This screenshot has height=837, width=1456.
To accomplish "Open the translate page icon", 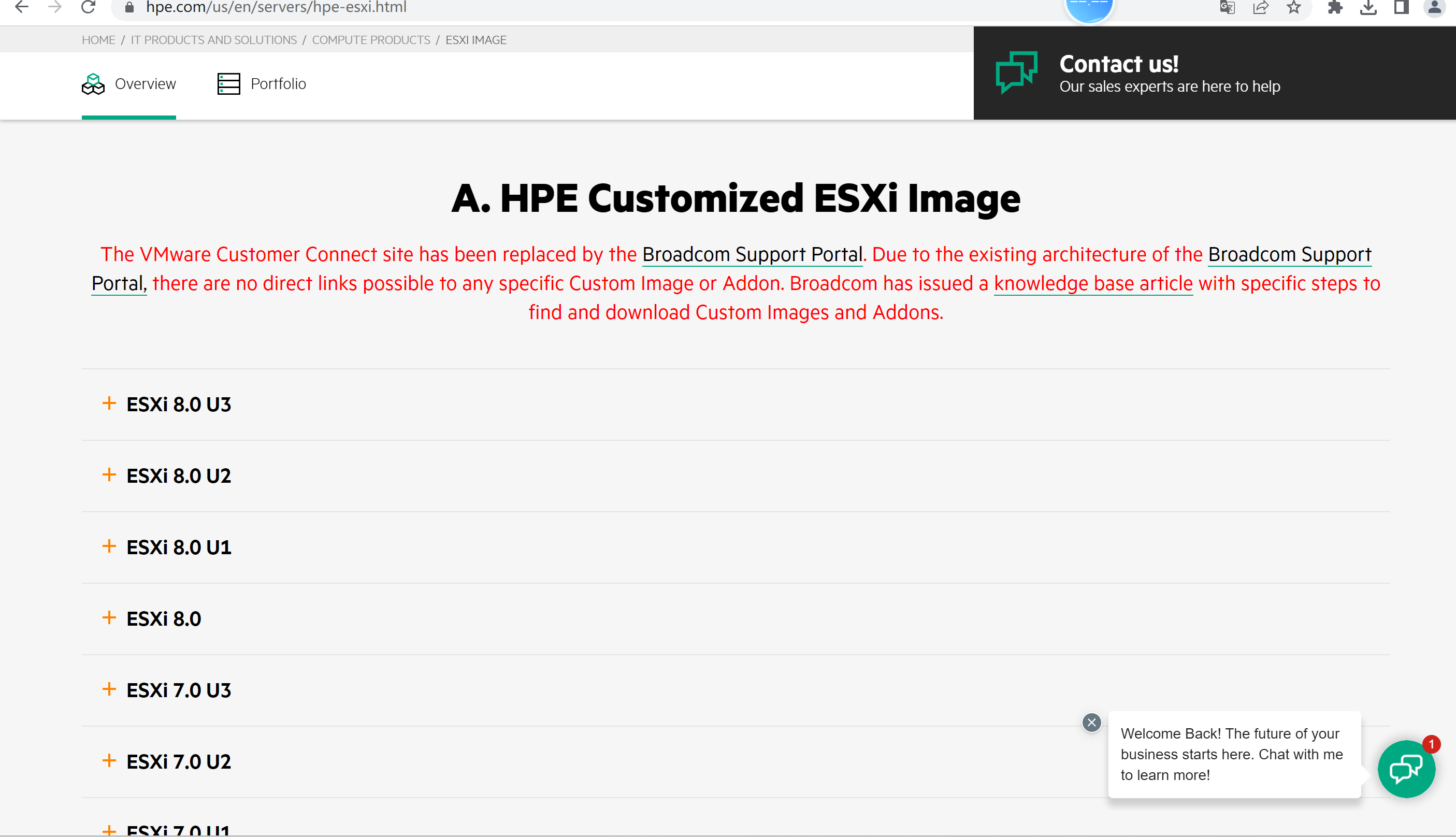I will [x=1227, y=7].
